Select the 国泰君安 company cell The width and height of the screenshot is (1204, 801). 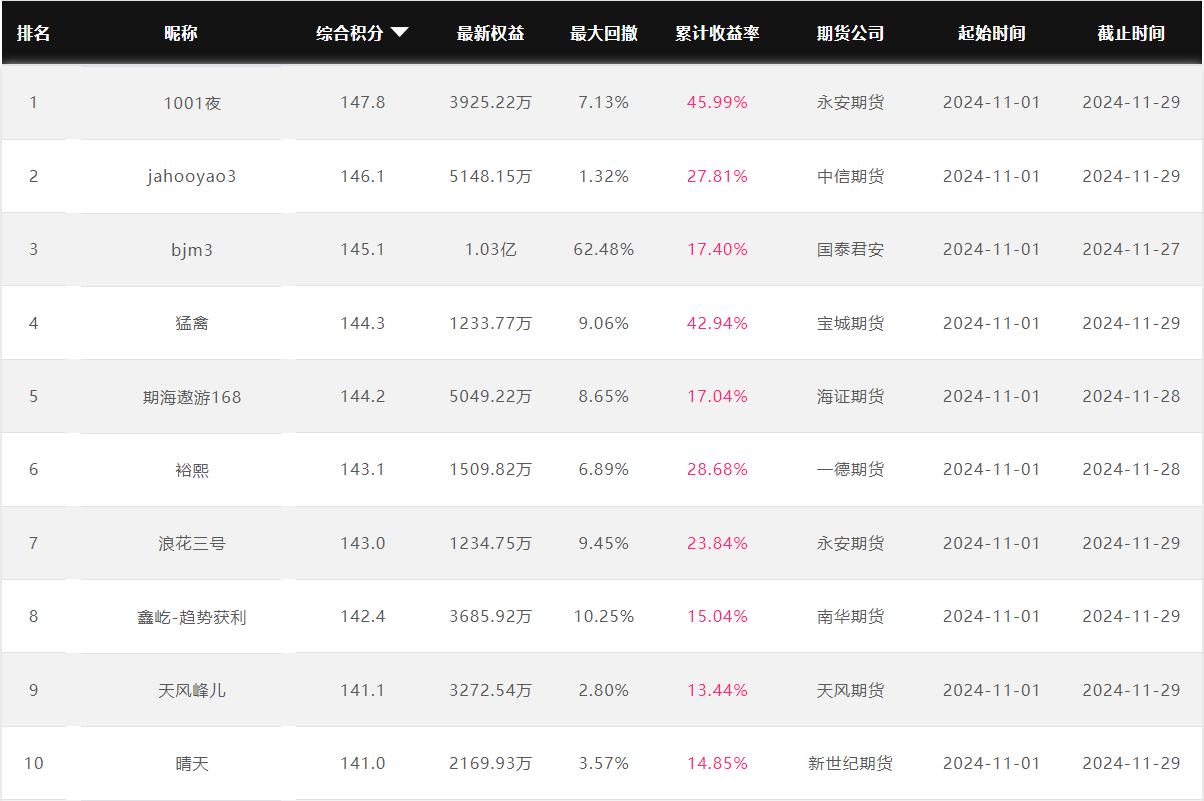(x=851, y=249)
